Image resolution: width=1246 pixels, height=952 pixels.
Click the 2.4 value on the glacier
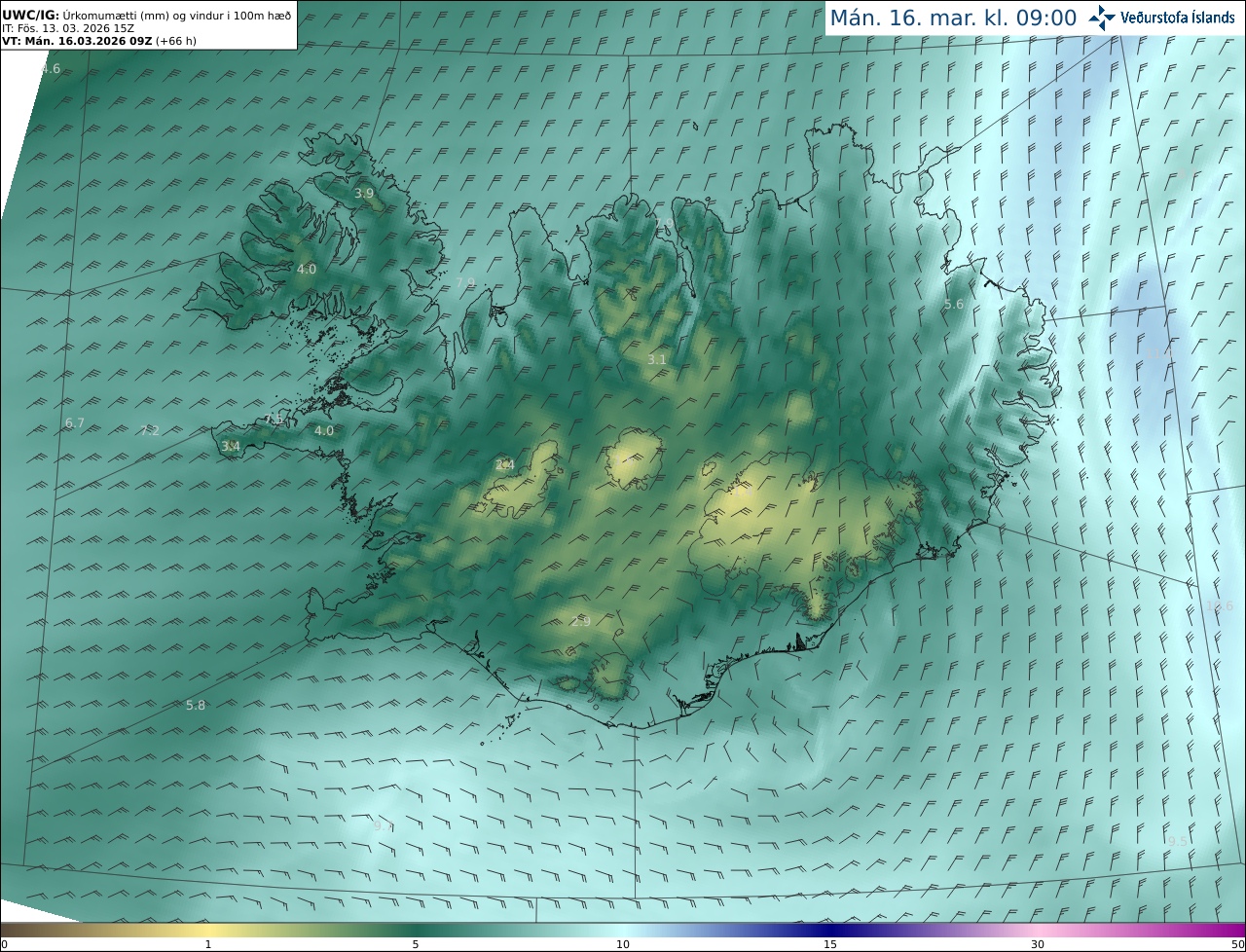pos(504,465)
